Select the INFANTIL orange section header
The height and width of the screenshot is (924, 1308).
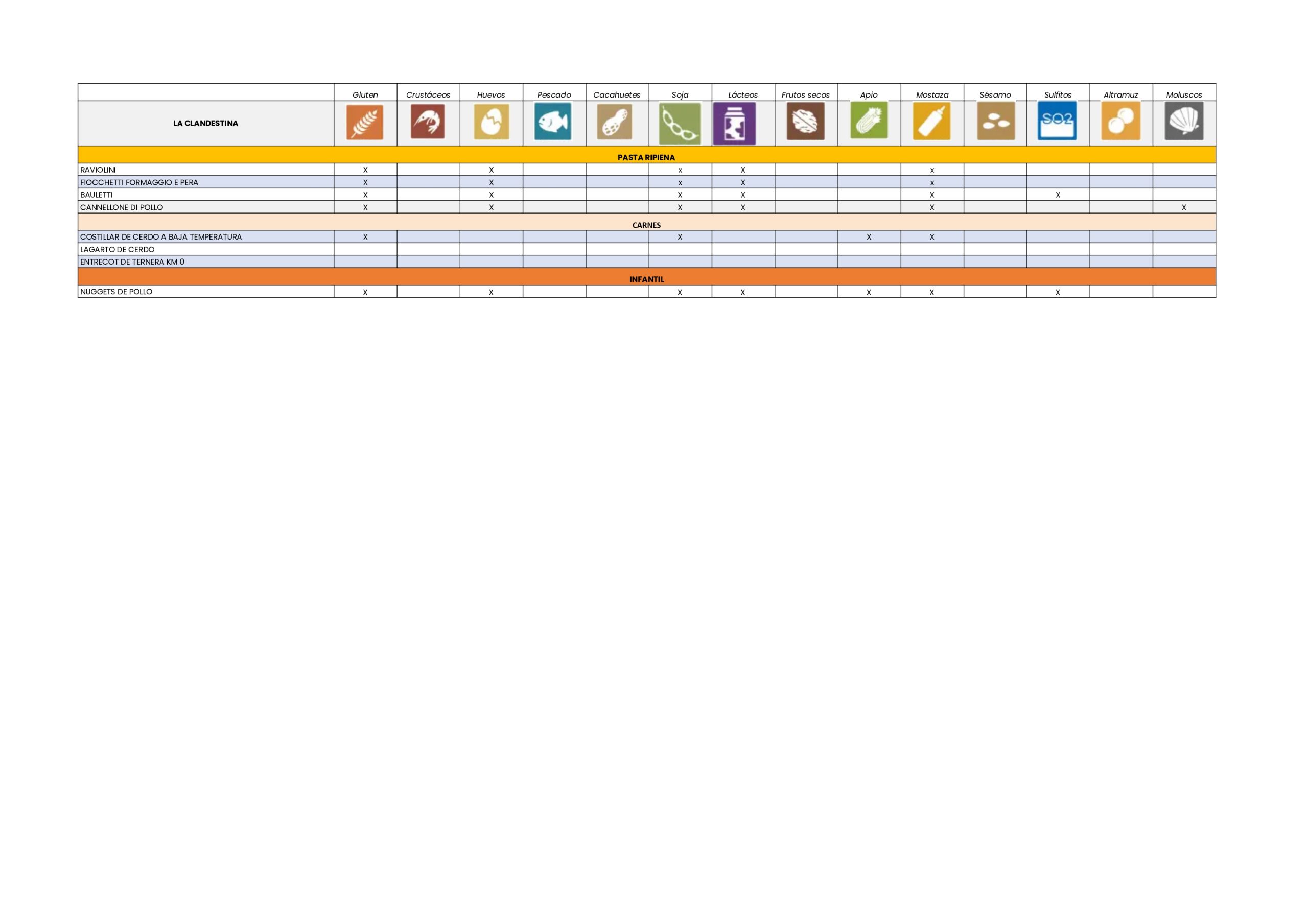coord(646,279)
